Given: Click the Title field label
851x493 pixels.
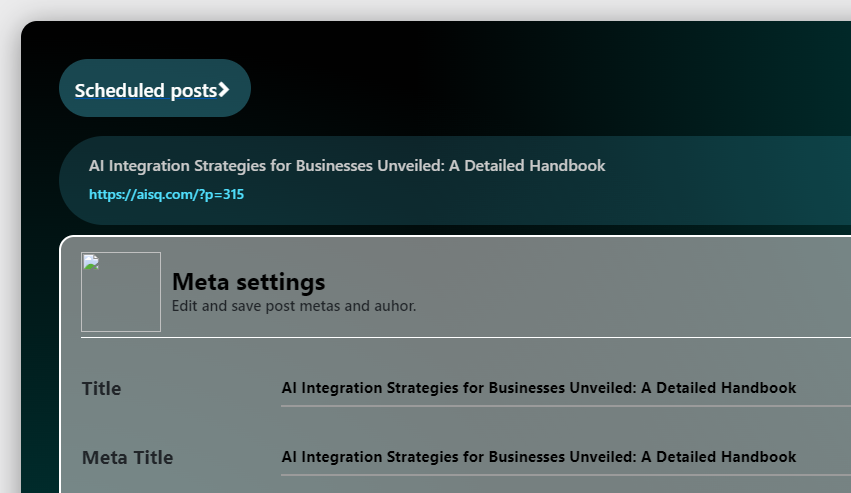Looking at the screenshot, I should [101, 389].
